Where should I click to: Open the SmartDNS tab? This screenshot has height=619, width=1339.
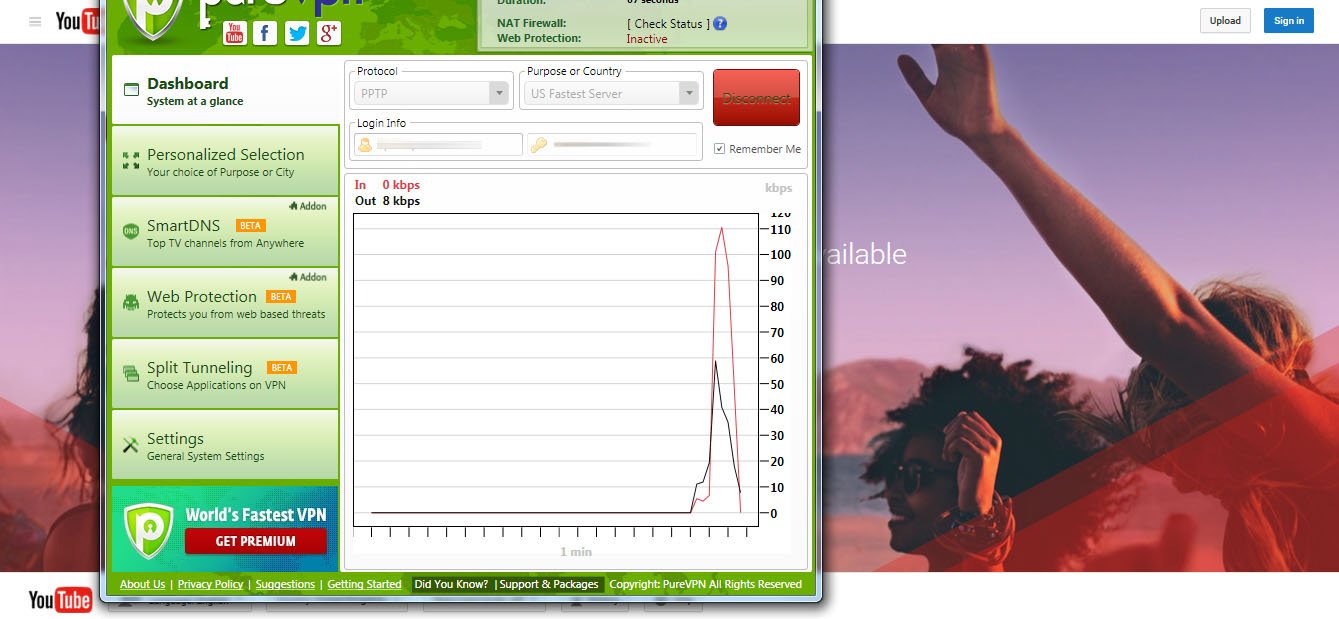(x=225, y=232)
